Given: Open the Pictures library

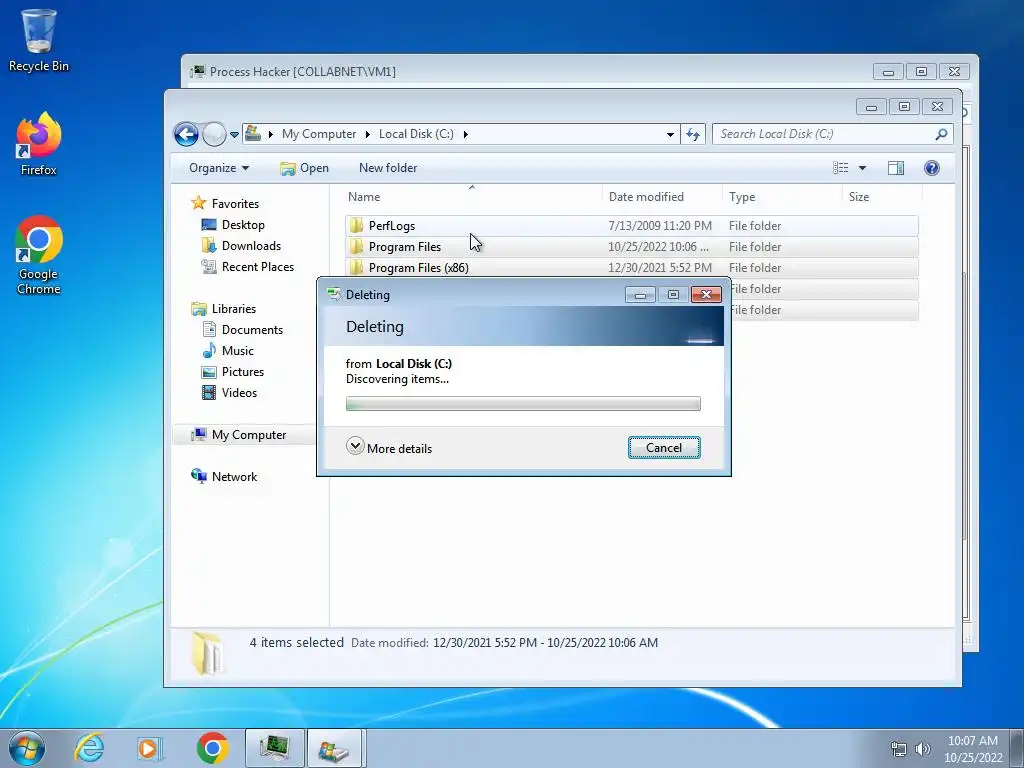Looking at the screenshot, I should pyautogui.click(x=233, y=372).
